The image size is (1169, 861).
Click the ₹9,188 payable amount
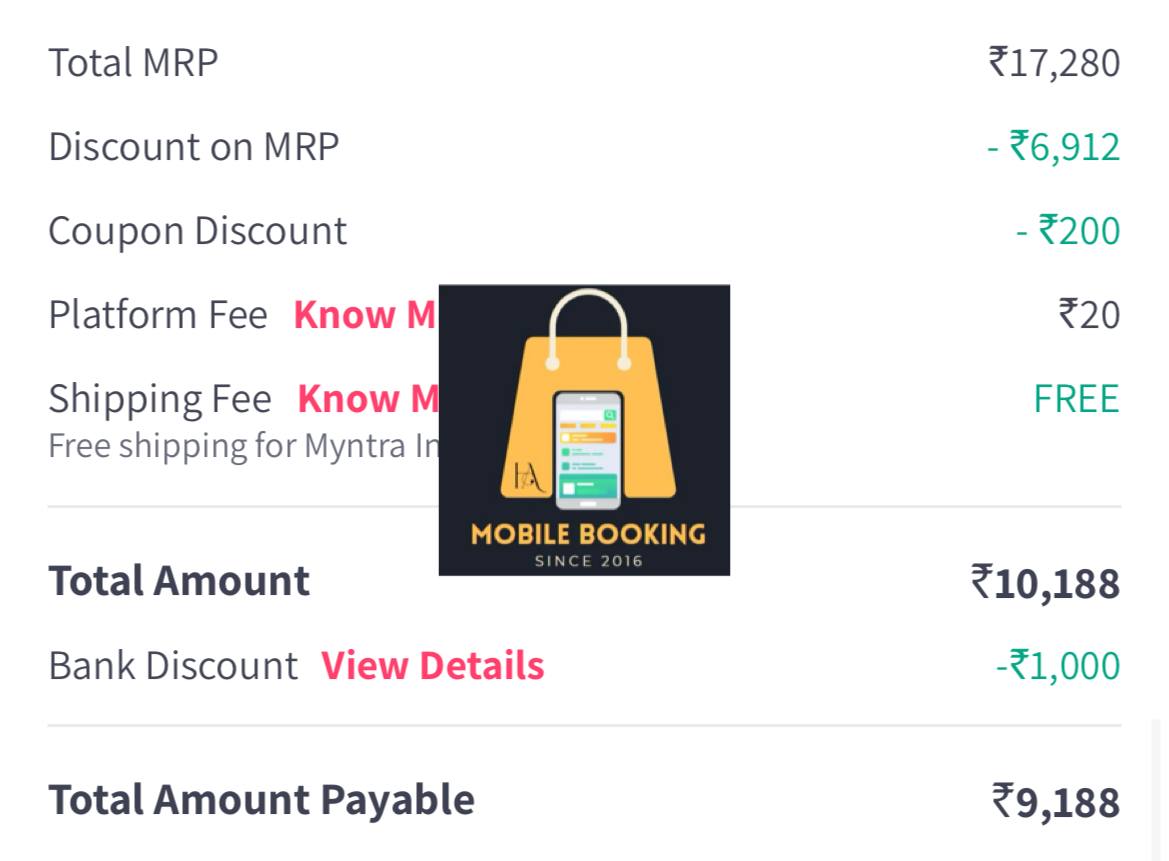click(x=1056, y=802)
